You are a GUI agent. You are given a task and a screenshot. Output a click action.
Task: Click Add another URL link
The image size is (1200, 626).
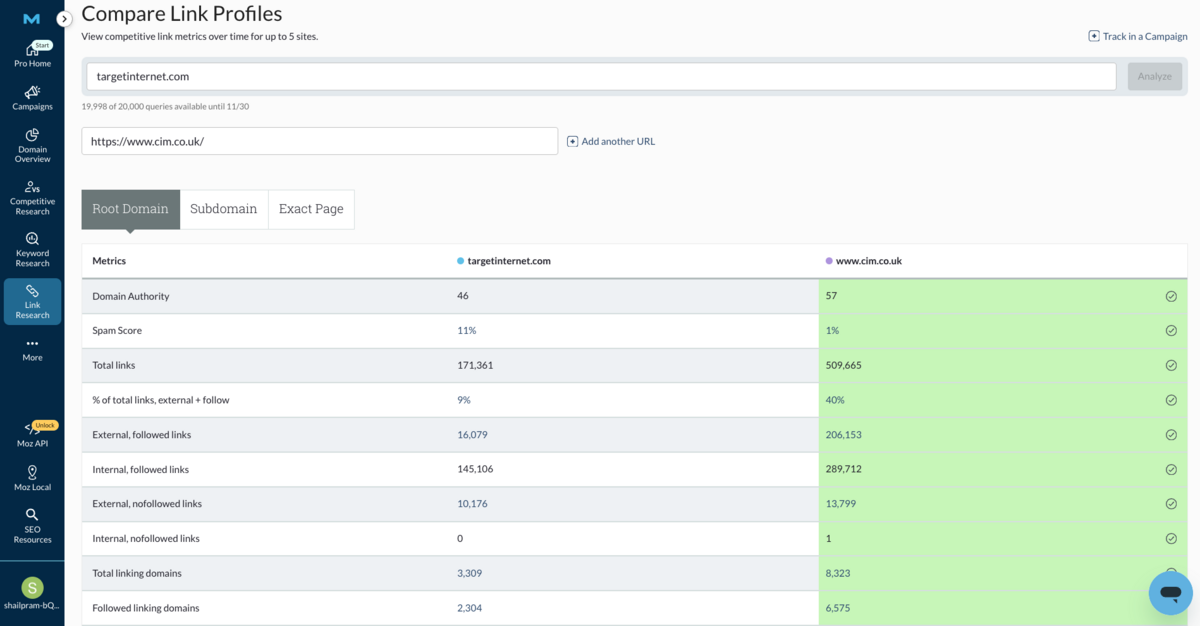point(611,141)
